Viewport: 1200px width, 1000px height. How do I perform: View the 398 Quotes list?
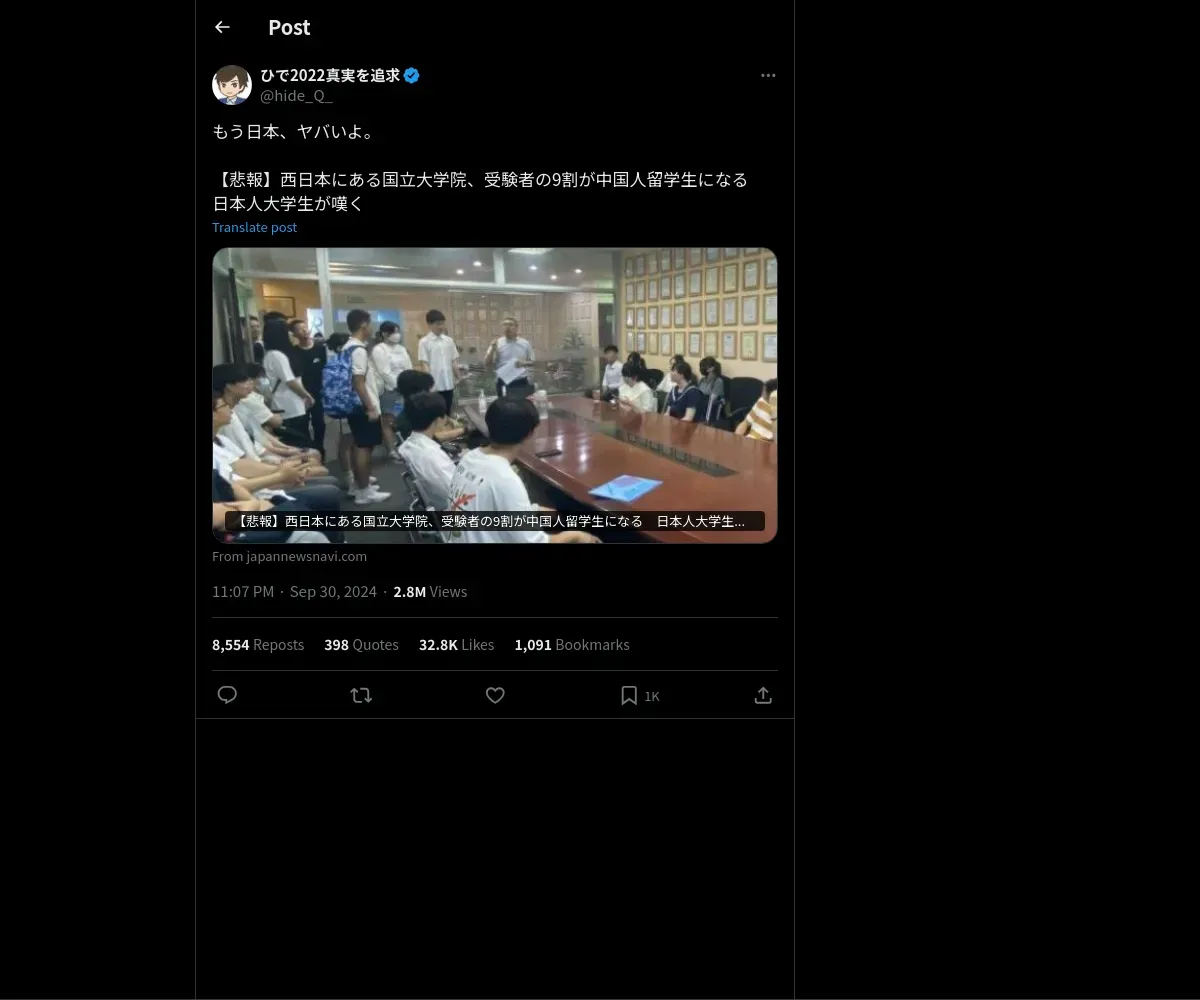(x=361, y=645)
